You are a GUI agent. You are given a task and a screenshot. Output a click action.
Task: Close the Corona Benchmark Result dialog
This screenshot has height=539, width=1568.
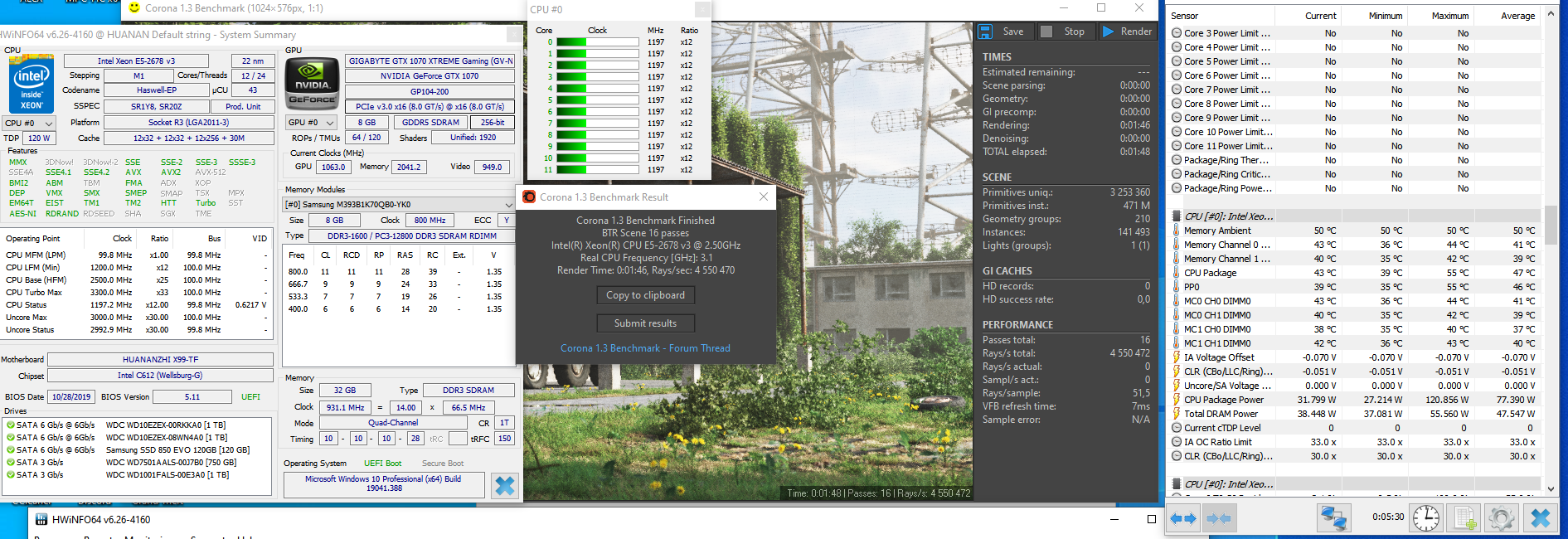click(764, 197)
